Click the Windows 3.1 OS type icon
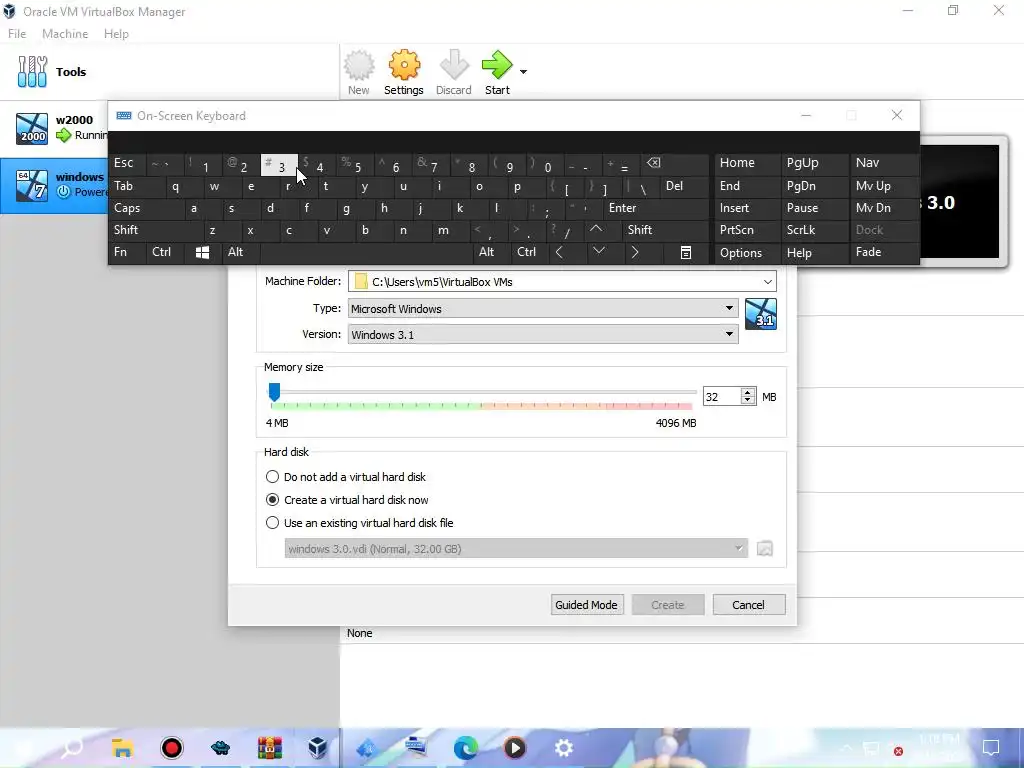Viewport: 1024px width, 768px height. click(761, 313)
